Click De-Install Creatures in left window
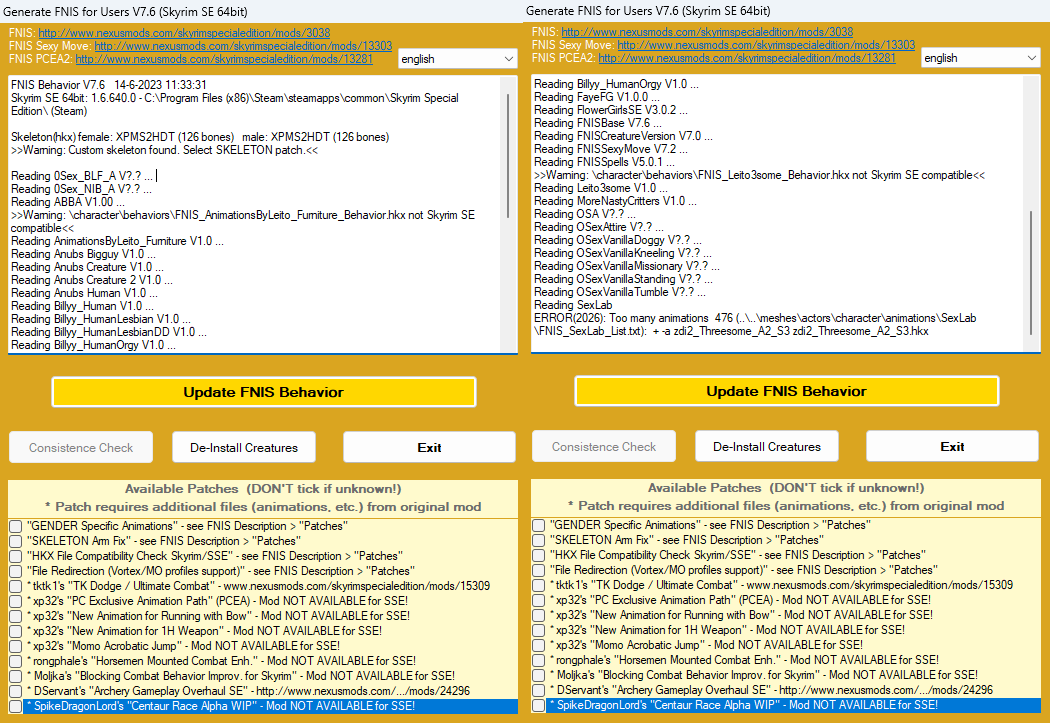The image size is (1050, 723). coord(244,447)
